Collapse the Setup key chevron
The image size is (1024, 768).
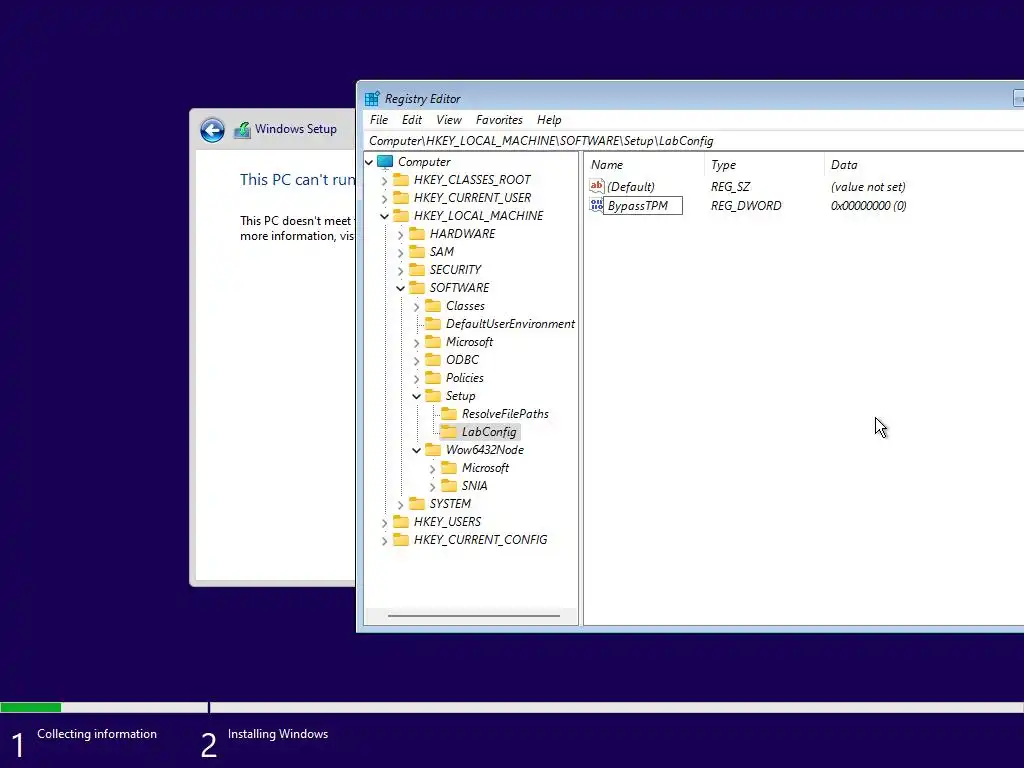tap(417, 396)
